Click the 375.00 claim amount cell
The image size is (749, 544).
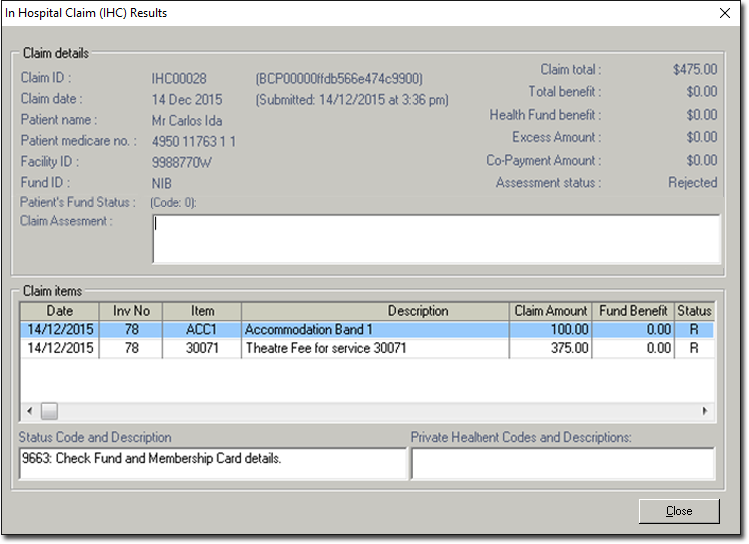point(550,348)
